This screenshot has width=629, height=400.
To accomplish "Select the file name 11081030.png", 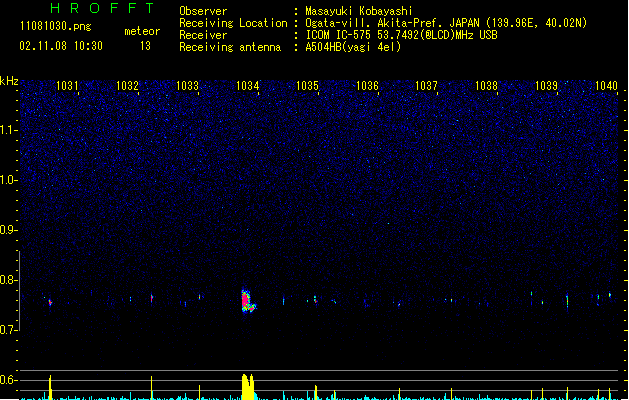I will pyautogui.click(x=56, y=26).
